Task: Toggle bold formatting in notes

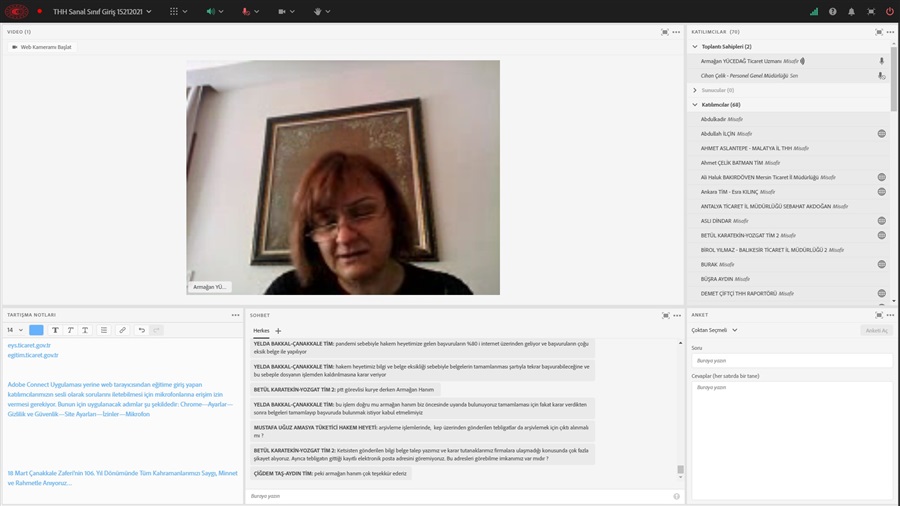Action: (x=55, y=330)
